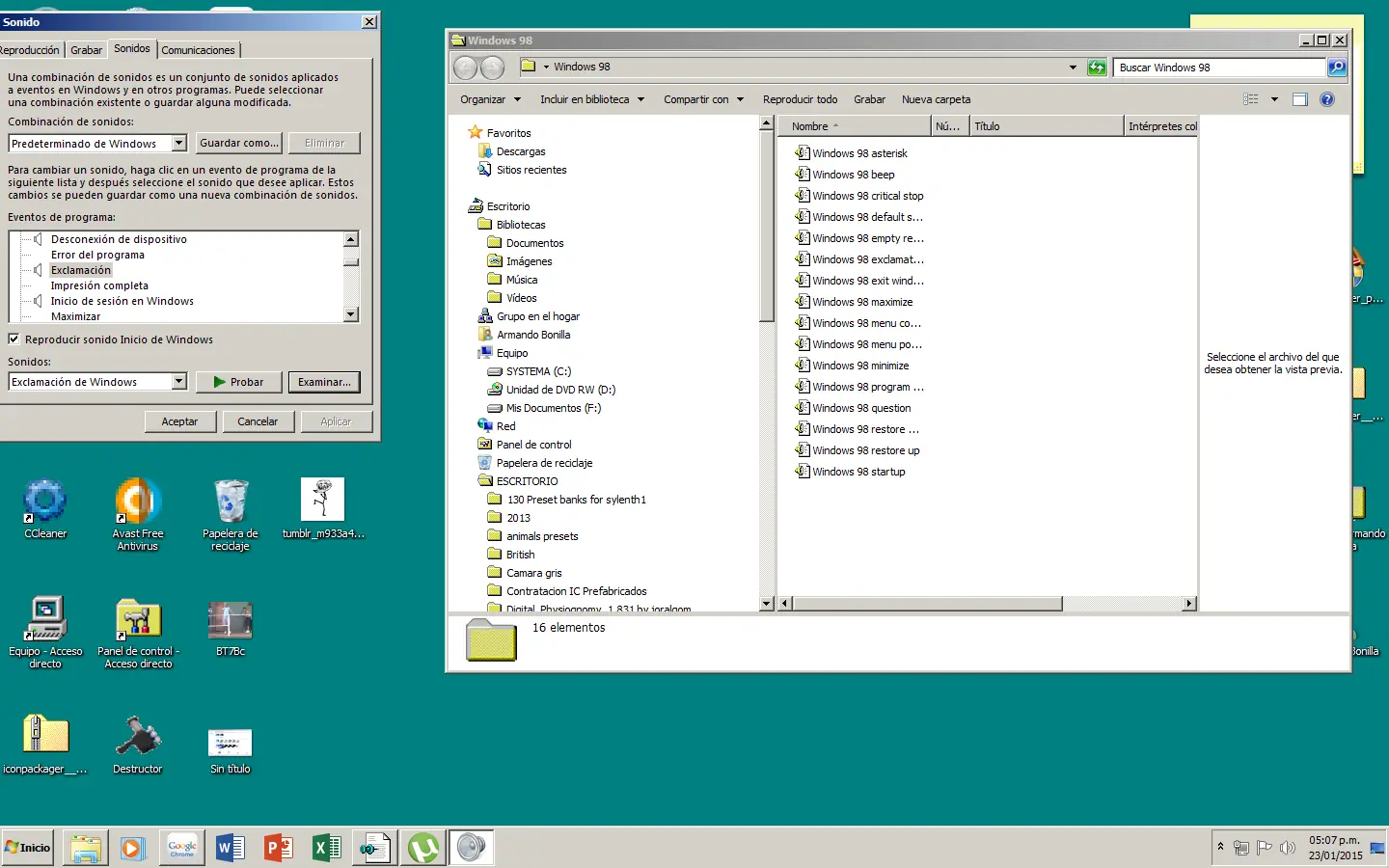Click the program events list scrollbar thumb

[351, 261]
